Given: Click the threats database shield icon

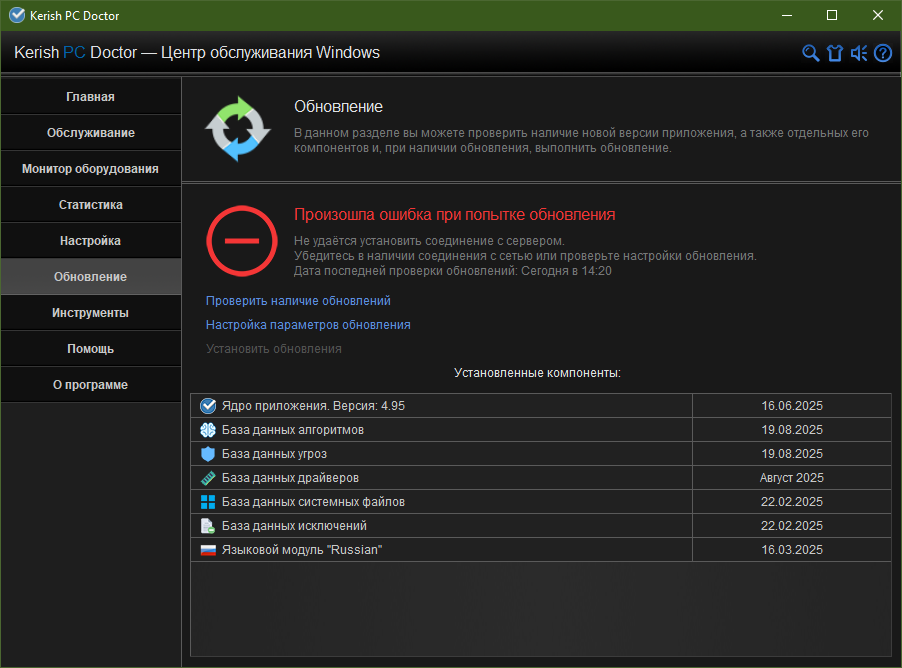Looking at the screenshot, I should click(208, 454).
